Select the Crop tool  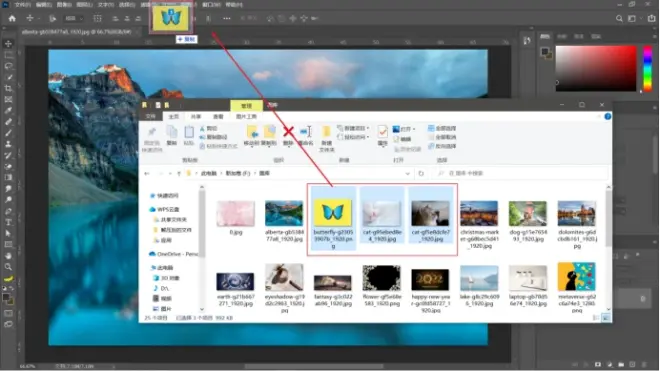point(8,88)
